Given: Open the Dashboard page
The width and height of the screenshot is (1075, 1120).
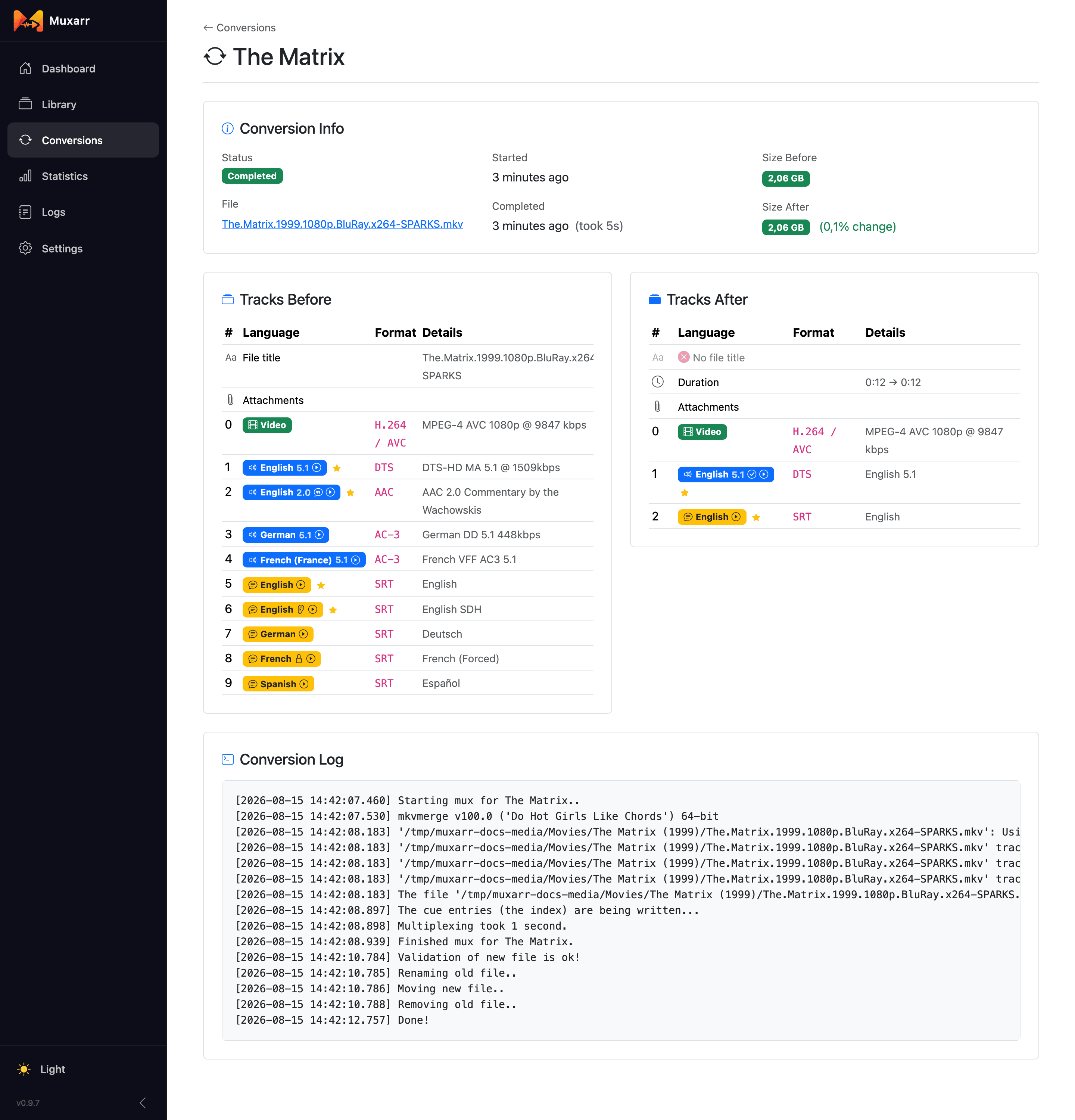Looking at the screenshot, I should 83,69.
